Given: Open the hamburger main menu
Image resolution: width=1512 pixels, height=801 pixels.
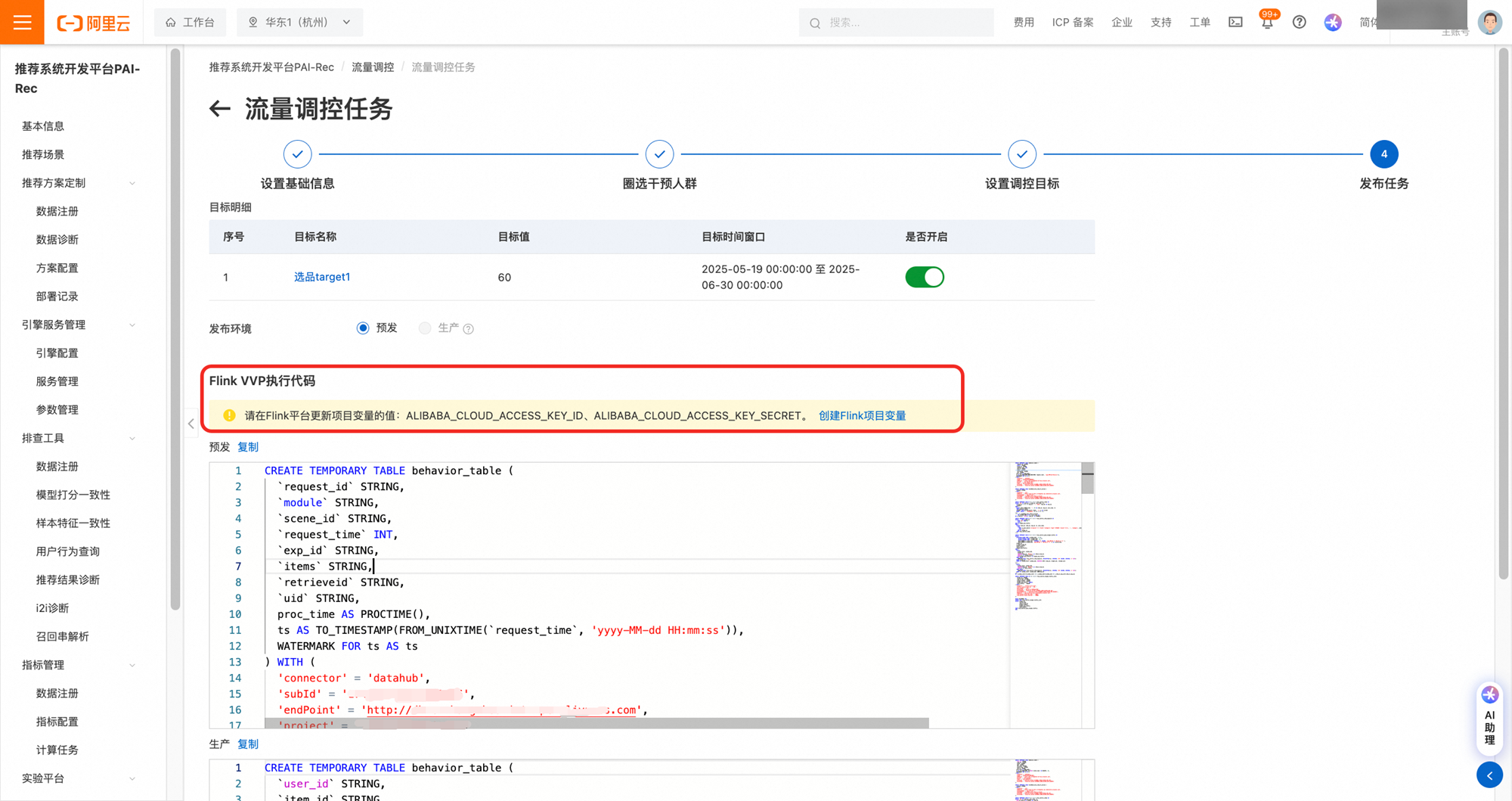Looking at the screenshot, I should [x=22, y=22].
